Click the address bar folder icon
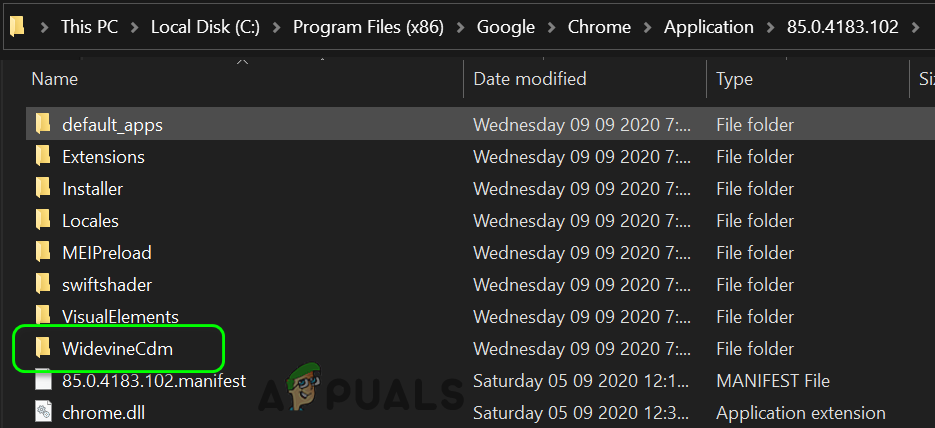This screenshot has width=935, height=428. pyautogui.click(x=17, y=27)
